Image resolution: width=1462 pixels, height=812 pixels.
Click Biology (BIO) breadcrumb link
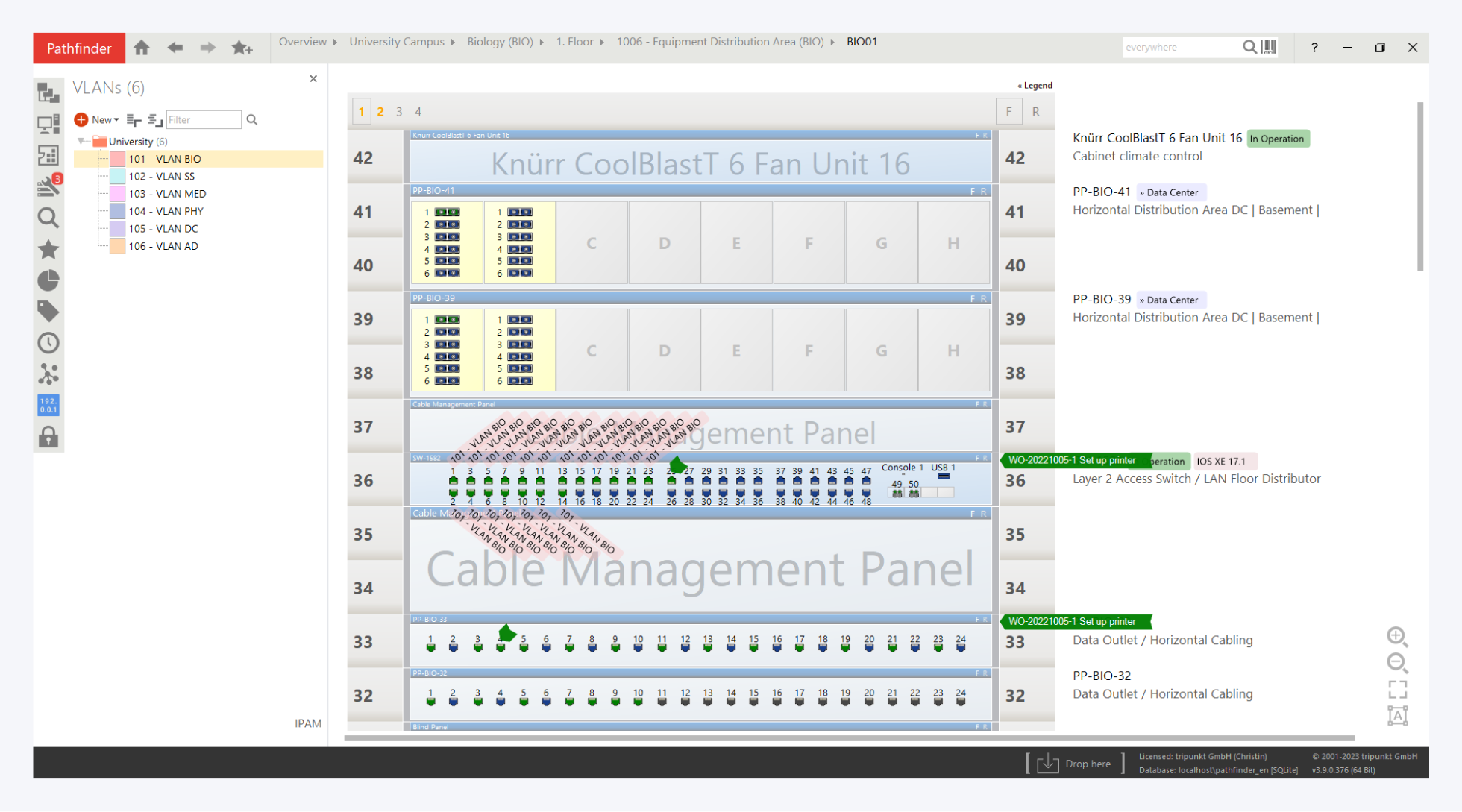click(500, 42)
